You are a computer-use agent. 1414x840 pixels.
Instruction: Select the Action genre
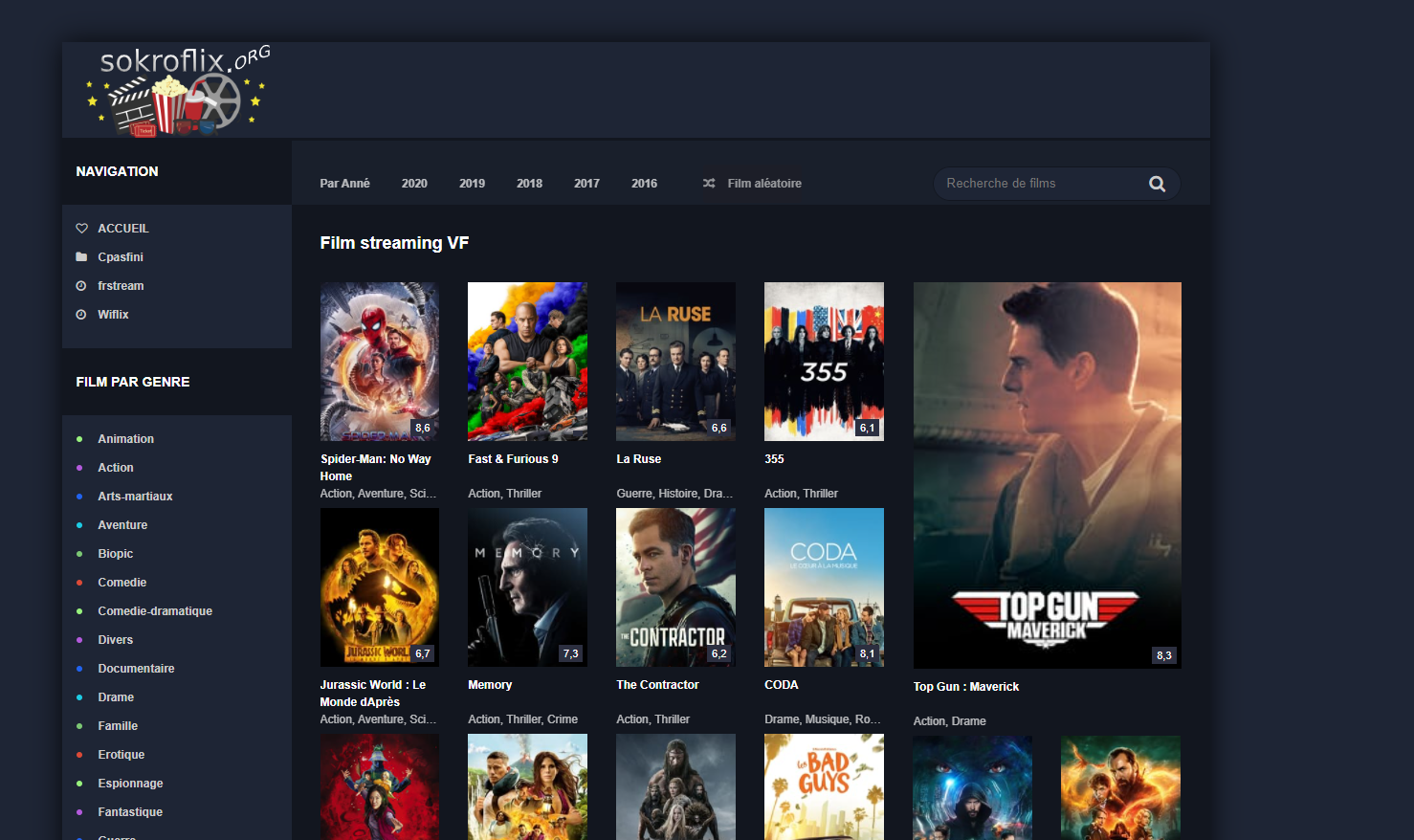point(116,468)
